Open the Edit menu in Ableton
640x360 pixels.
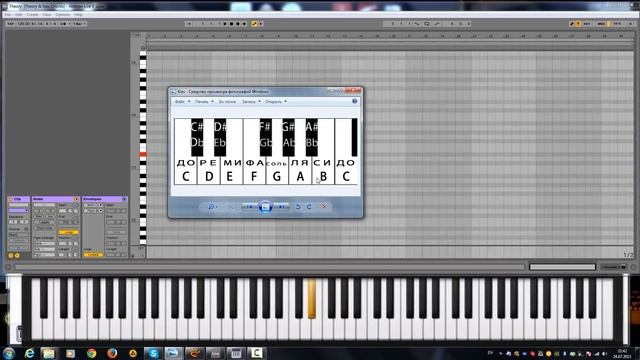tap(19, 14)
